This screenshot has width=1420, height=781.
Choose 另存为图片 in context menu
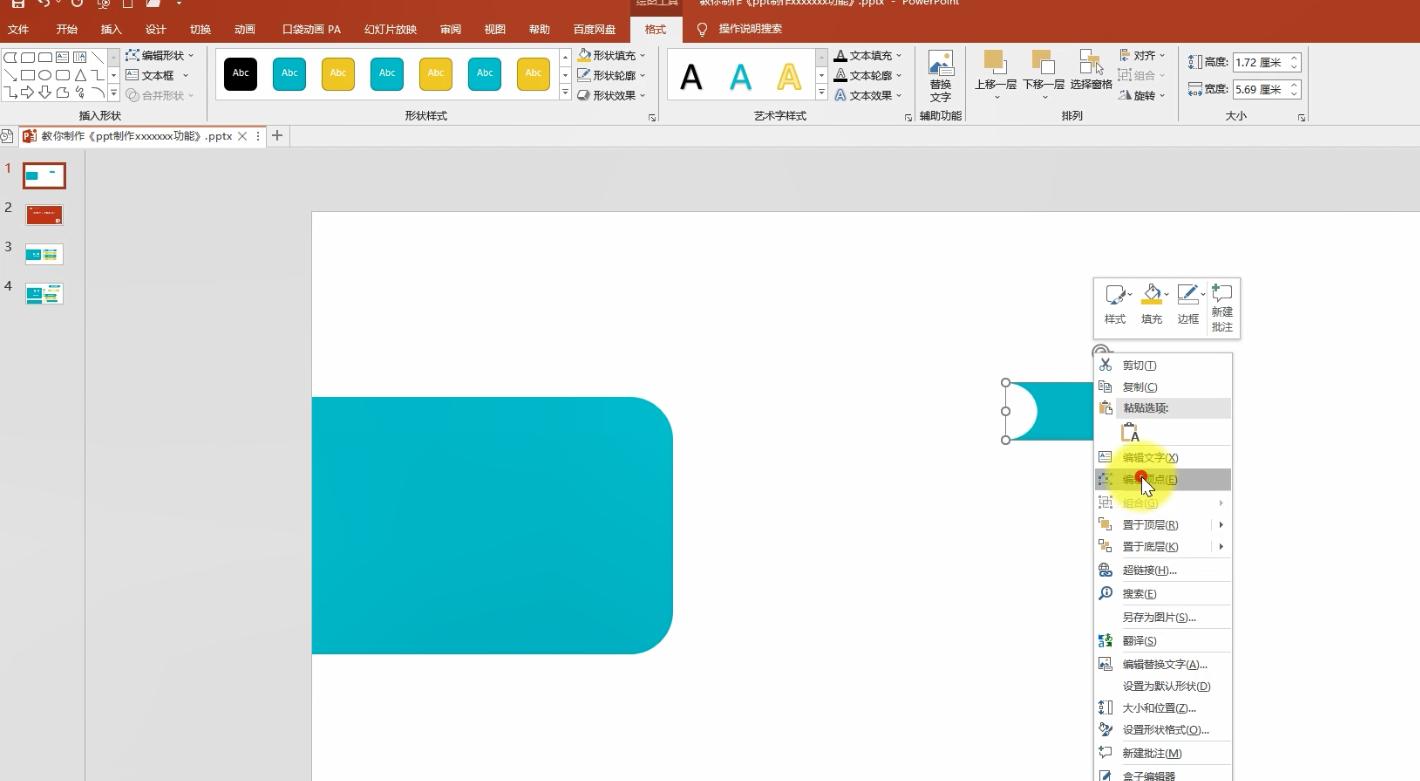pos(1159,617)
